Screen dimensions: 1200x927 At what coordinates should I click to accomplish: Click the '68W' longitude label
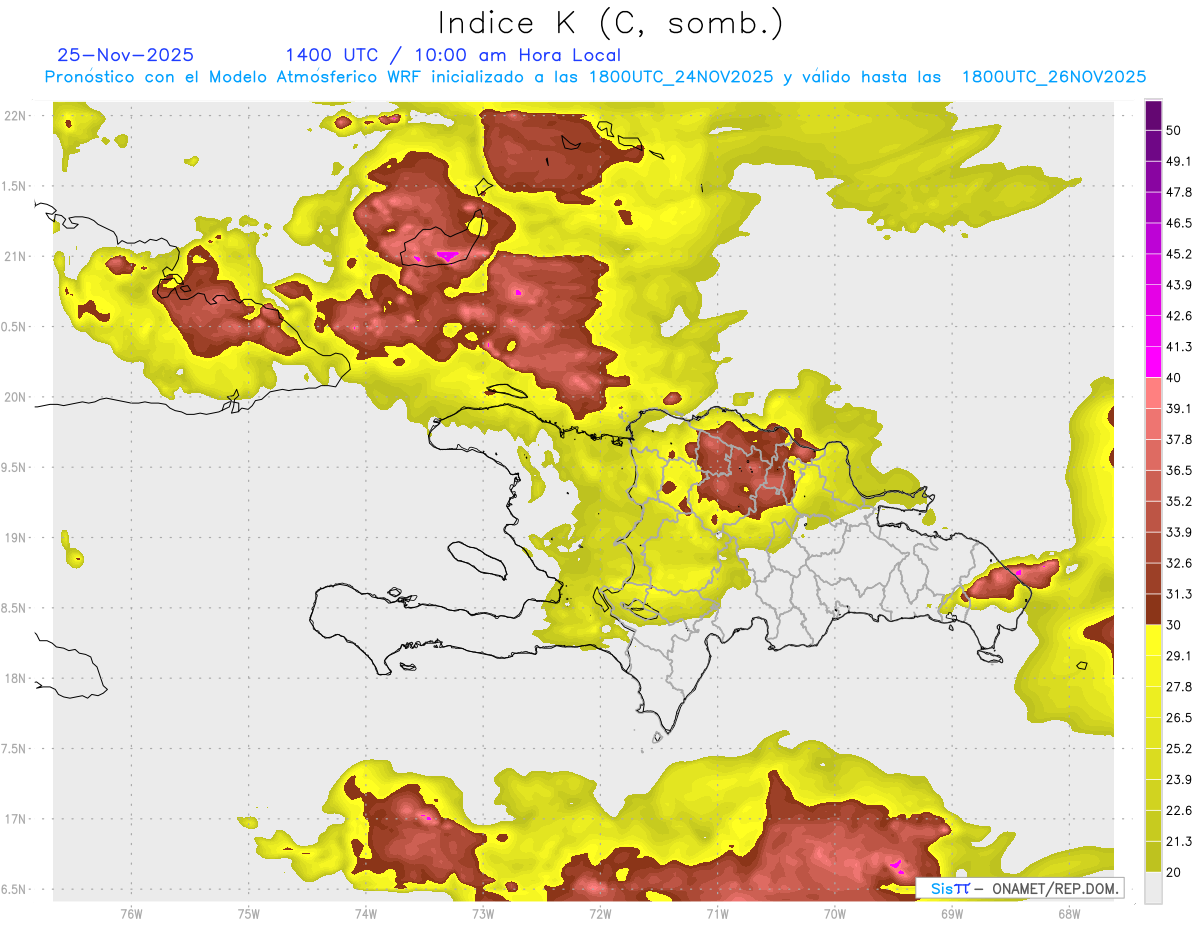1069,913
